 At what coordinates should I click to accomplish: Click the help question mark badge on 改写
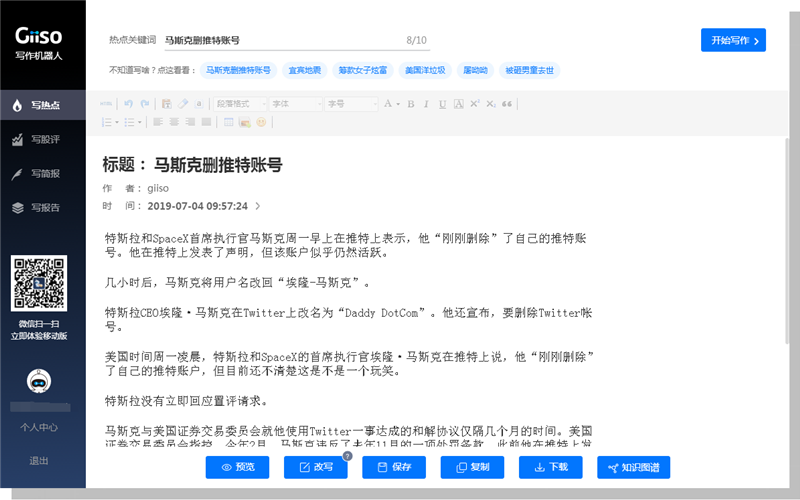(347, 456)
